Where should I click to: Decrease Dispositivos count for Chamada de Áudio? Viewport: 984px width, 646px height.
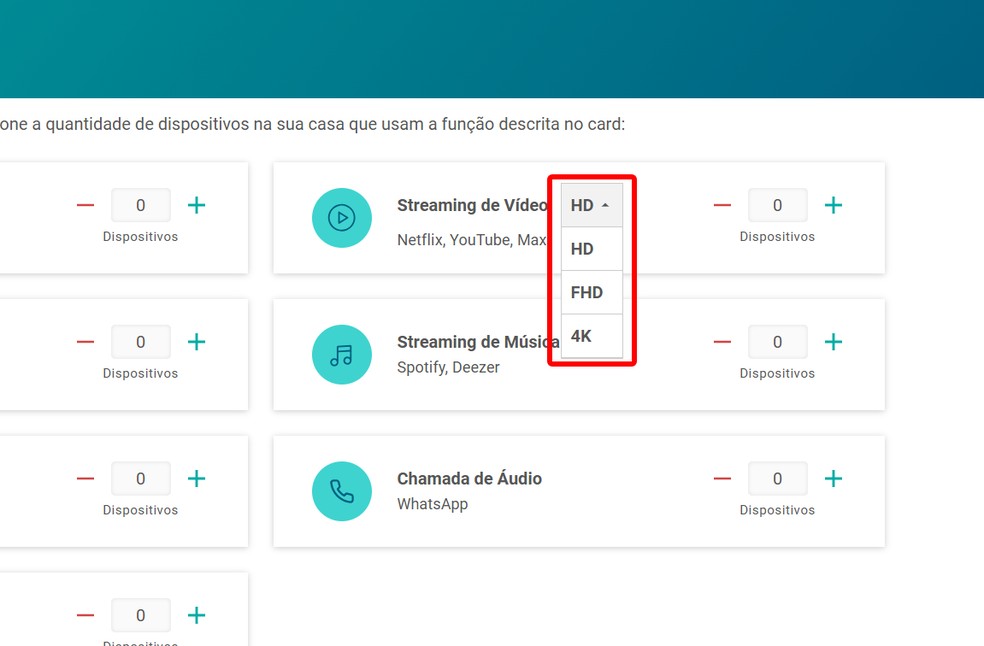(722, 478)
